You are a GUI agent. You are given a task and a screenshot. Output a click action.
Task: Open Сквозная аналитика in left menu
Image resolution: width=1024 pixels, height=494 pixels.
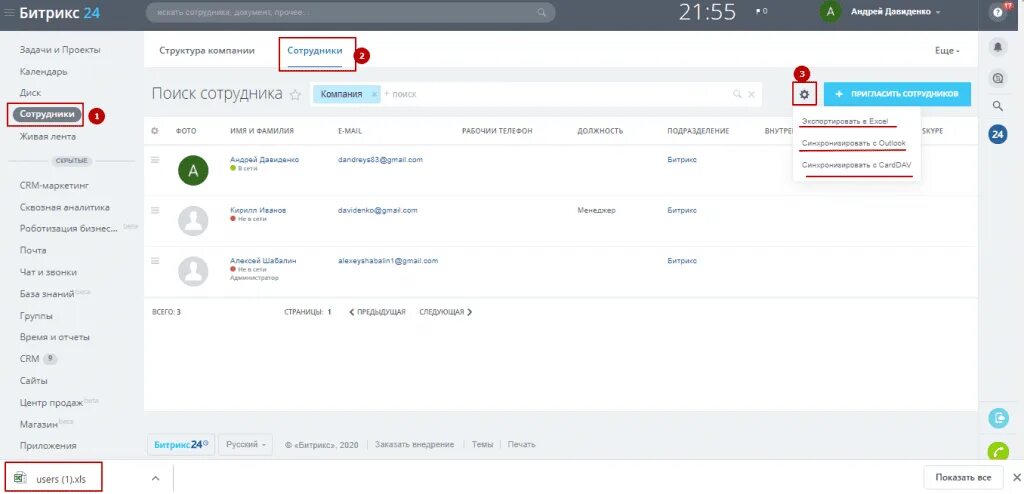click(x=65, y=207)
